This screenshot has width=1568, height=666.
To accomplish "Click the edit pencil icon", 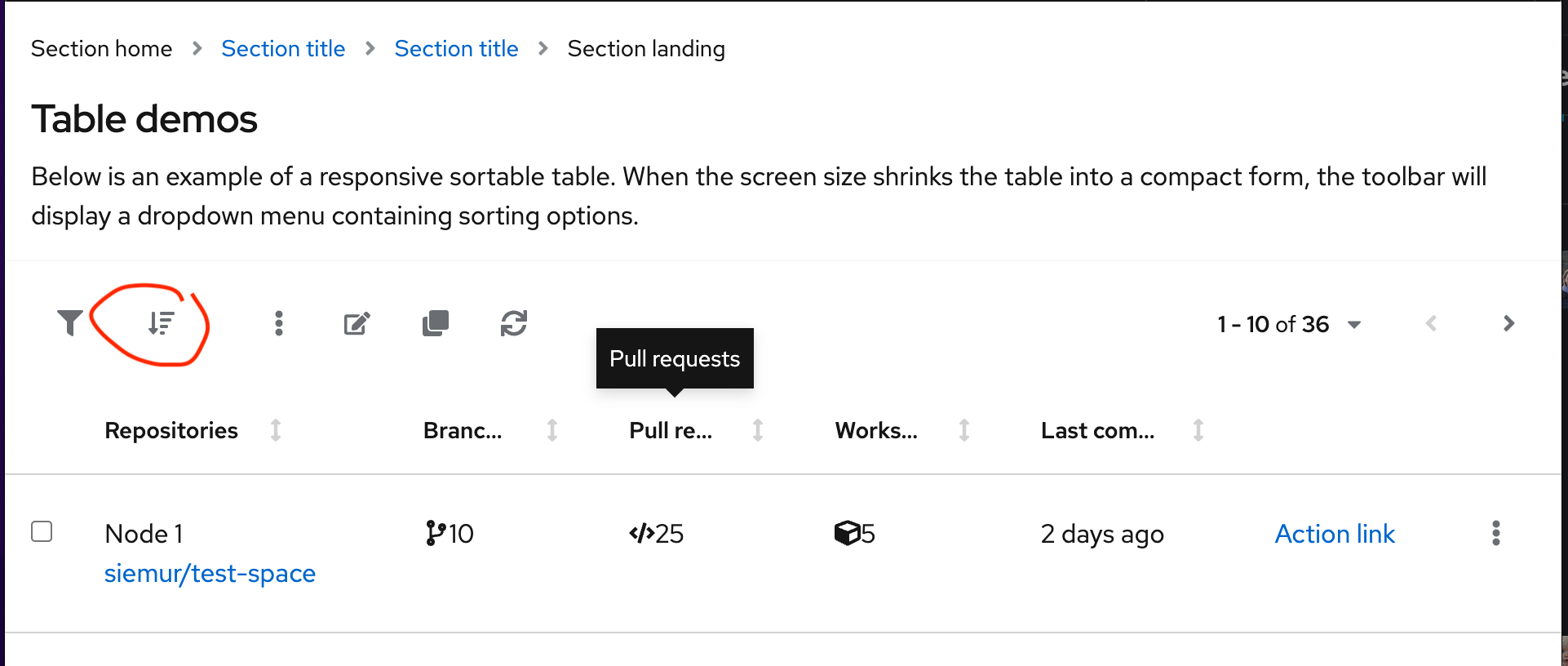I will (357, 324).
